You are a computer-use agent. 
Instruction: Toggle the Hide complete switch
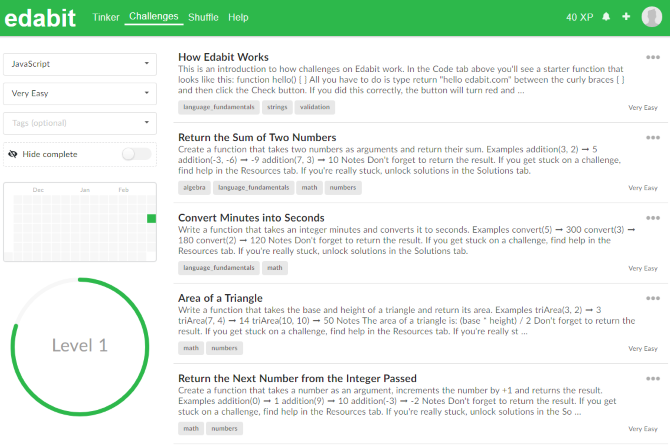tap(136, 154)
